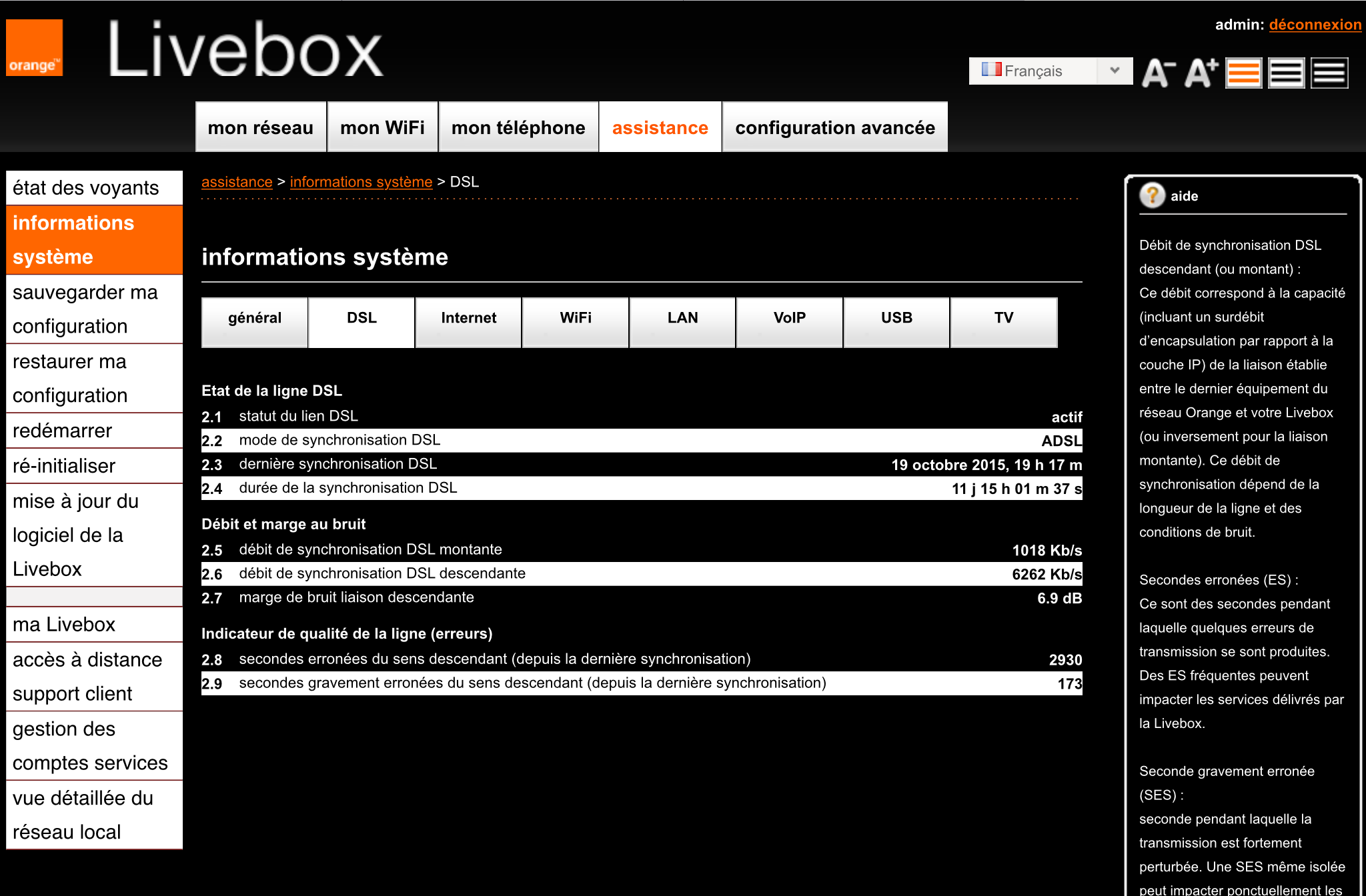
Task: Select the Internet sub-tab
Action: [468, 318]
